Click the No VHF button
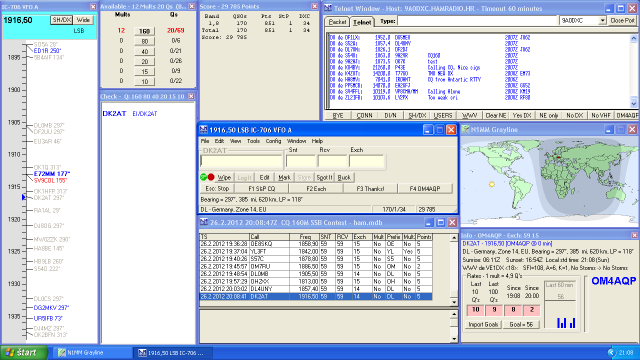Viewport: 640px width, 360px height. tap(600, 116)
